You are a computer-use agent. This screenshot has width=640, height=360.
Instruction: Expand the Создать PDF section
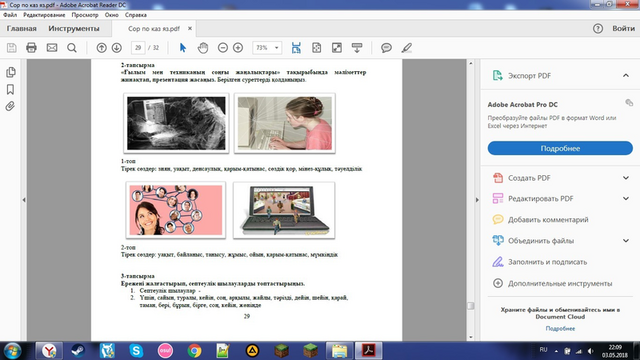coord(626,178)
